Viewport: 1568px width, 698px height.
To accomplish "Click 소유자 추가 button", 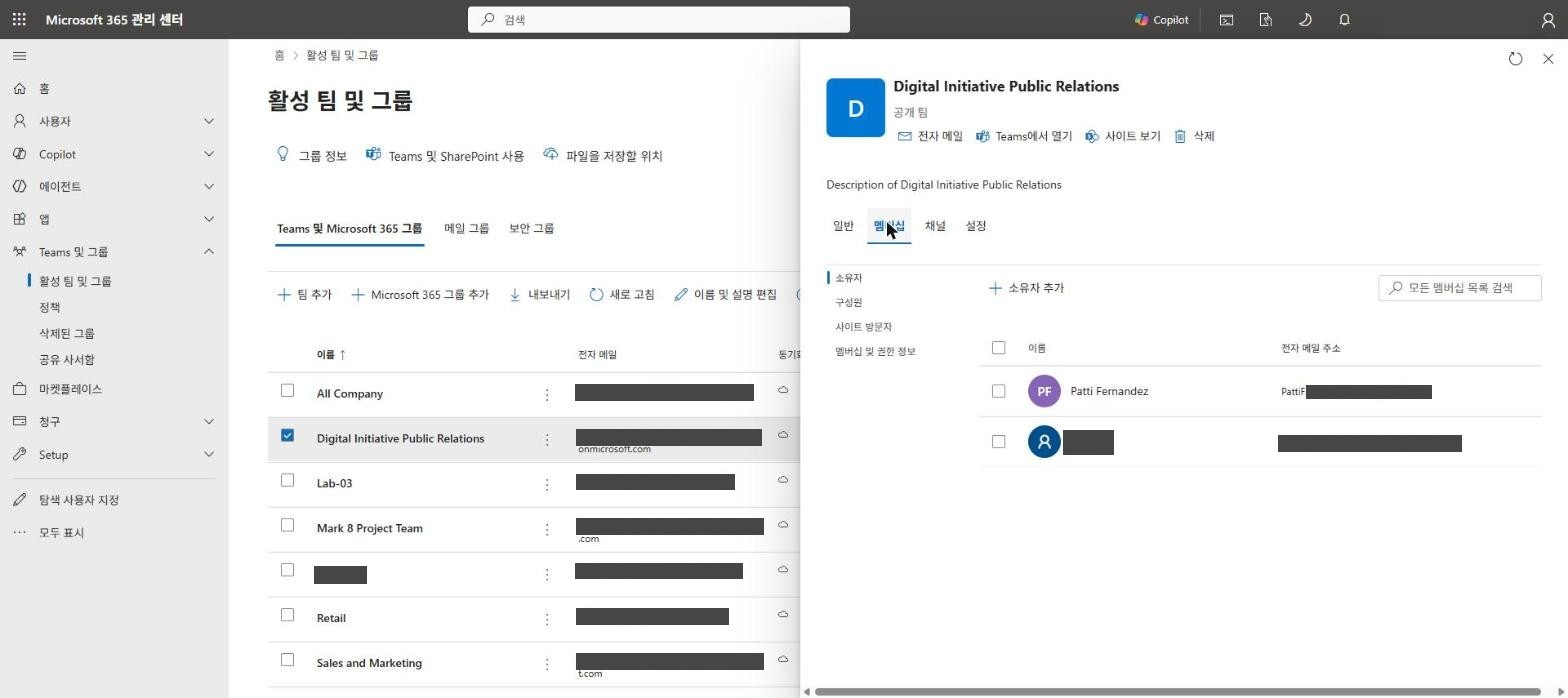I will coord(1026,288).
